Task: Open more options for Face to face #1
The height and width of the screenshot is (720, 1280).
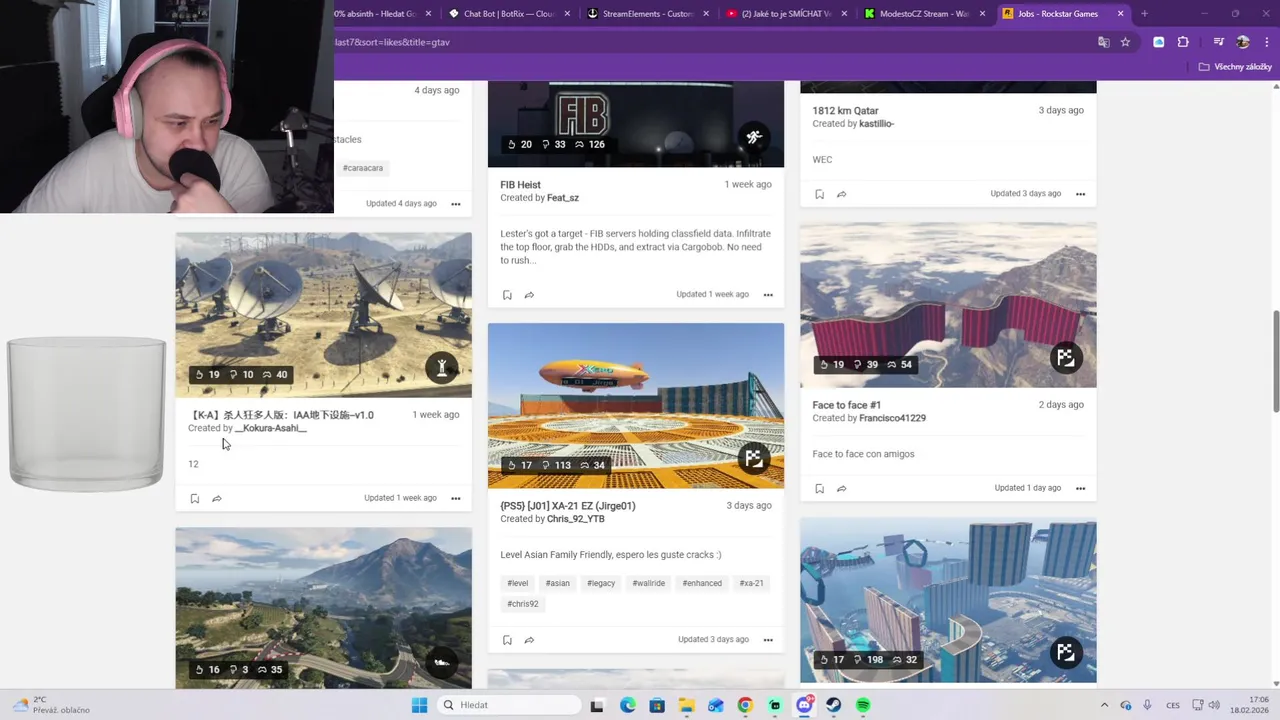Action: [x=1080, y=489]
